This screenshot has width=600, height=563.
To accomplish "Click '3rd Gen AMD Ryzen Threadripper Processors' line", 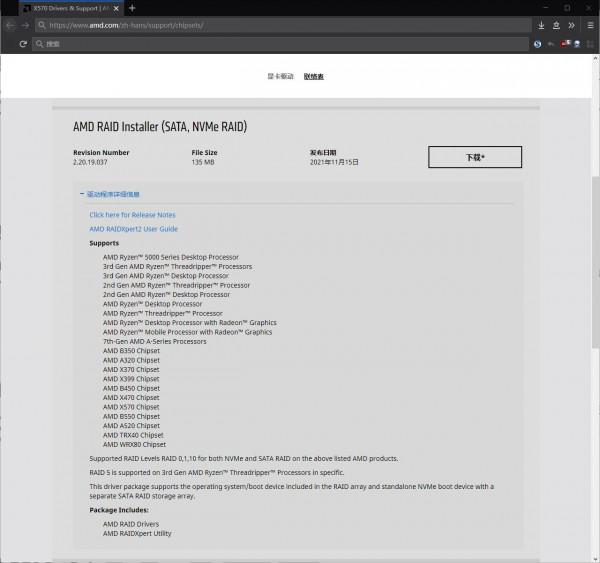I will (178, 267).
